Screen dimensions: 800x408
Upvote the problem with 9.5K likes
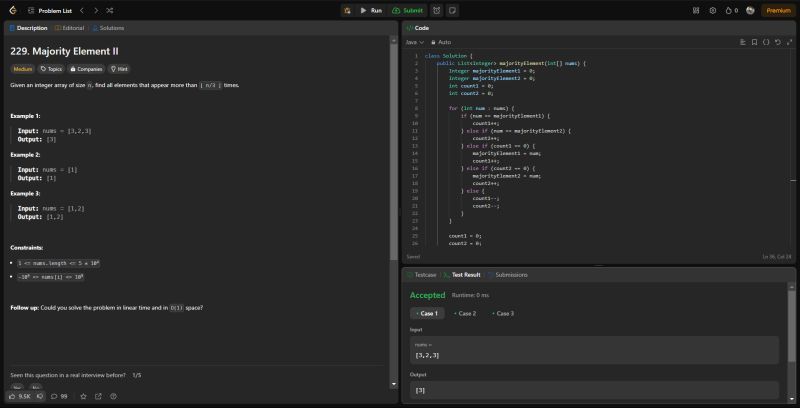click(20, 396)
